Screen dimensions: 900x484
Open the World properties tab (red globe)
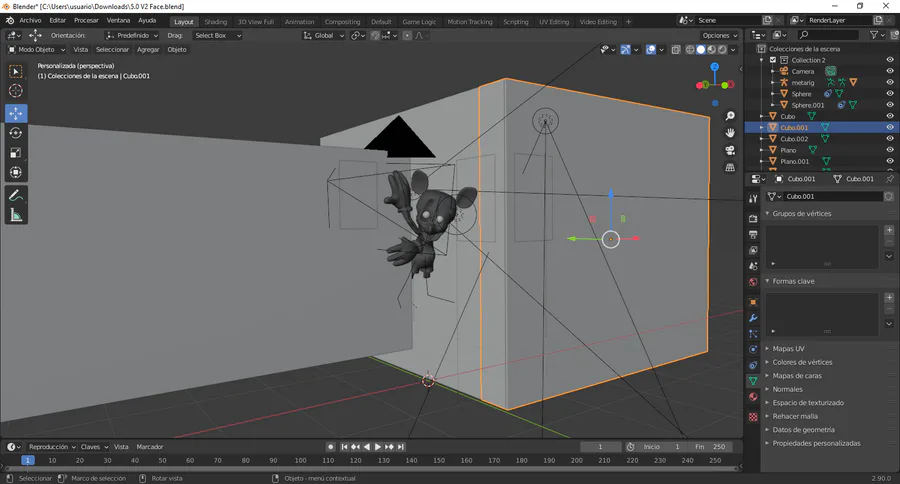pyautogui.click(x=753, y=282)
